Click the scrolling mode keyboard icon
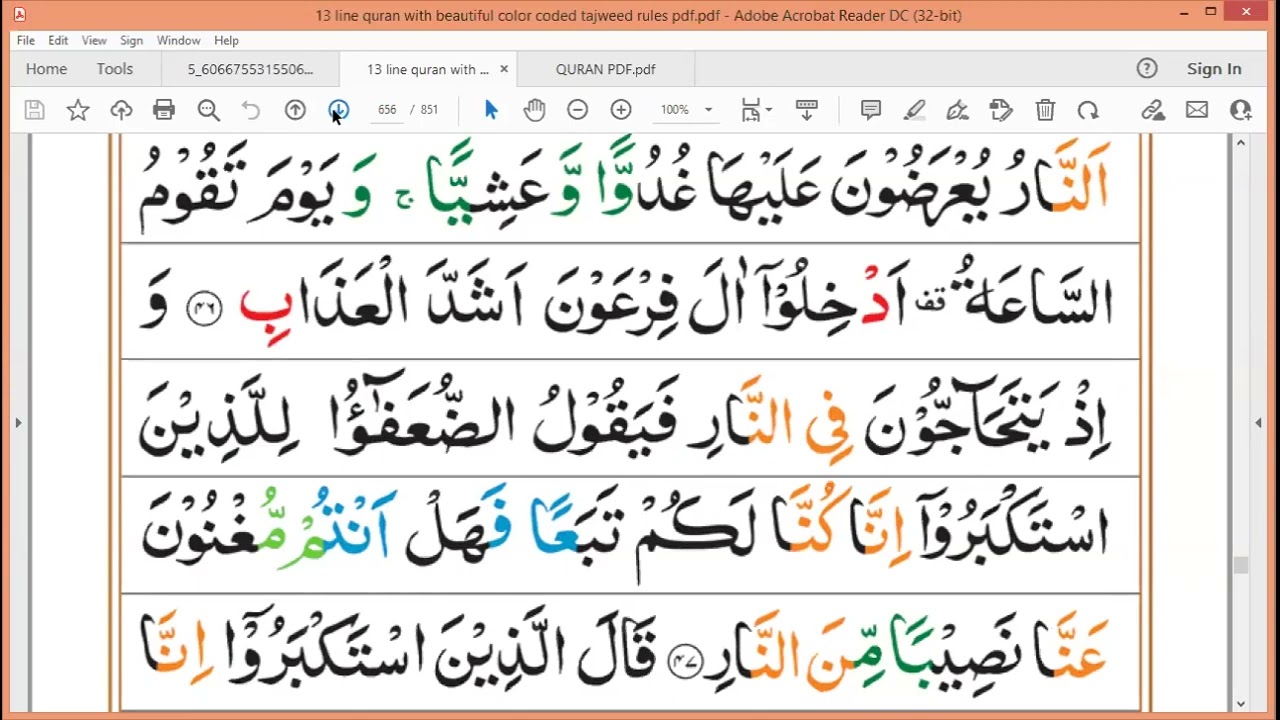 coord(806,110)
